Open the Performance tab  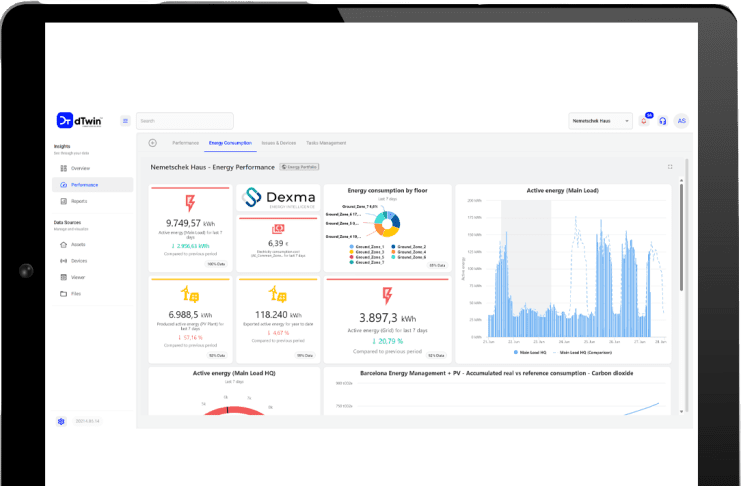pyautogui.click(x=186, y=143)
